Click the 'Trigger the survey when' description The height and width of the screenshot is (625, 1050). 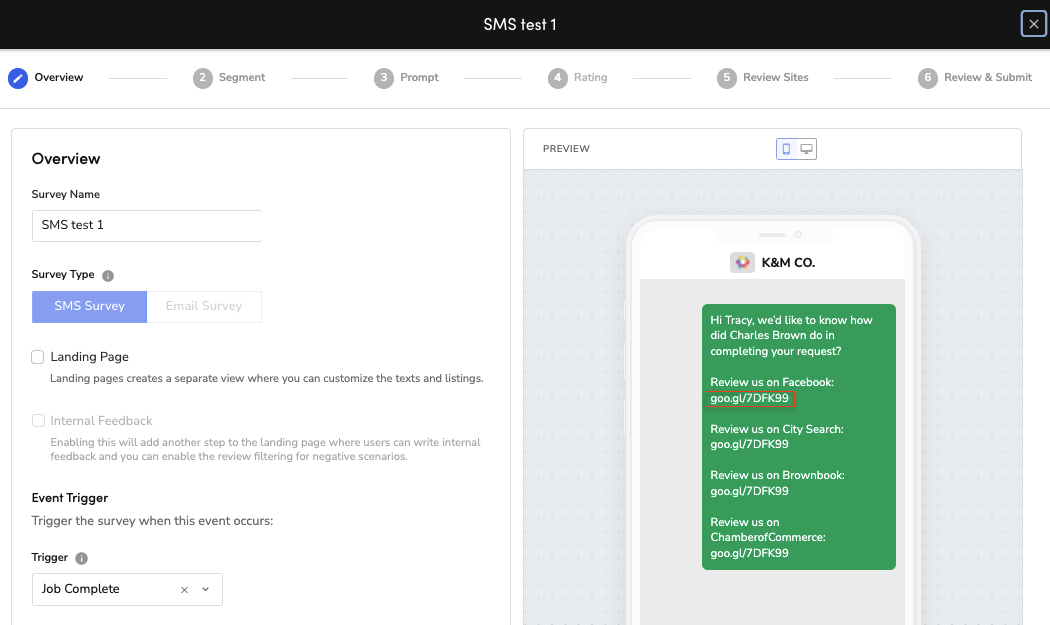tap(152, 521)
